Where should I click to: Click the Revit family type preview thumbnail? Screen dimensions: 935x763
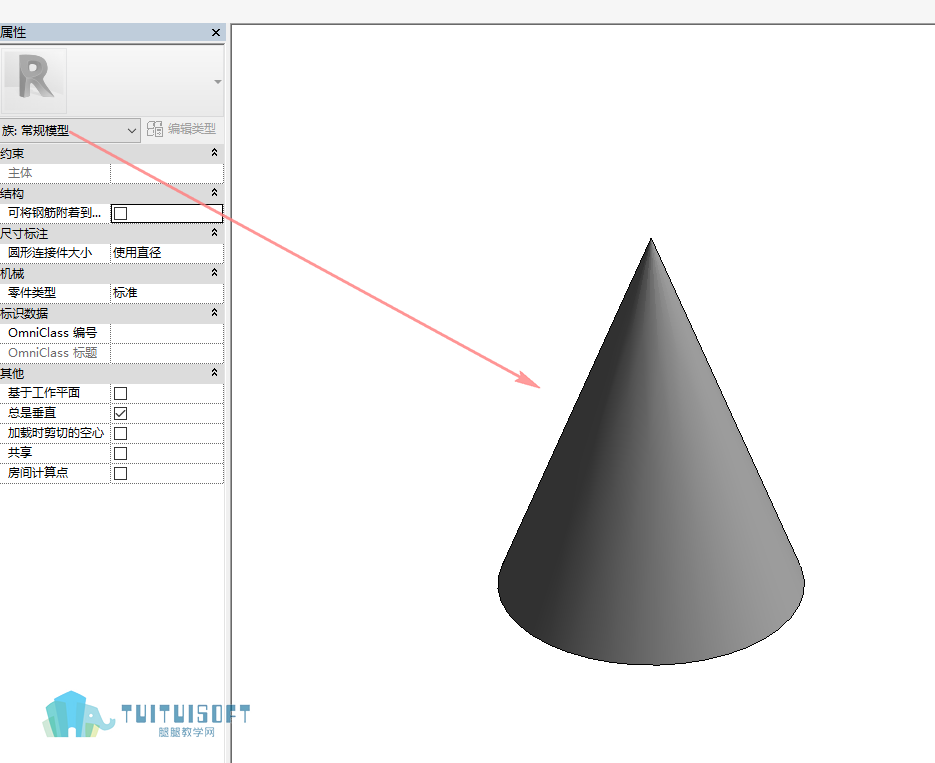[35, 81]
